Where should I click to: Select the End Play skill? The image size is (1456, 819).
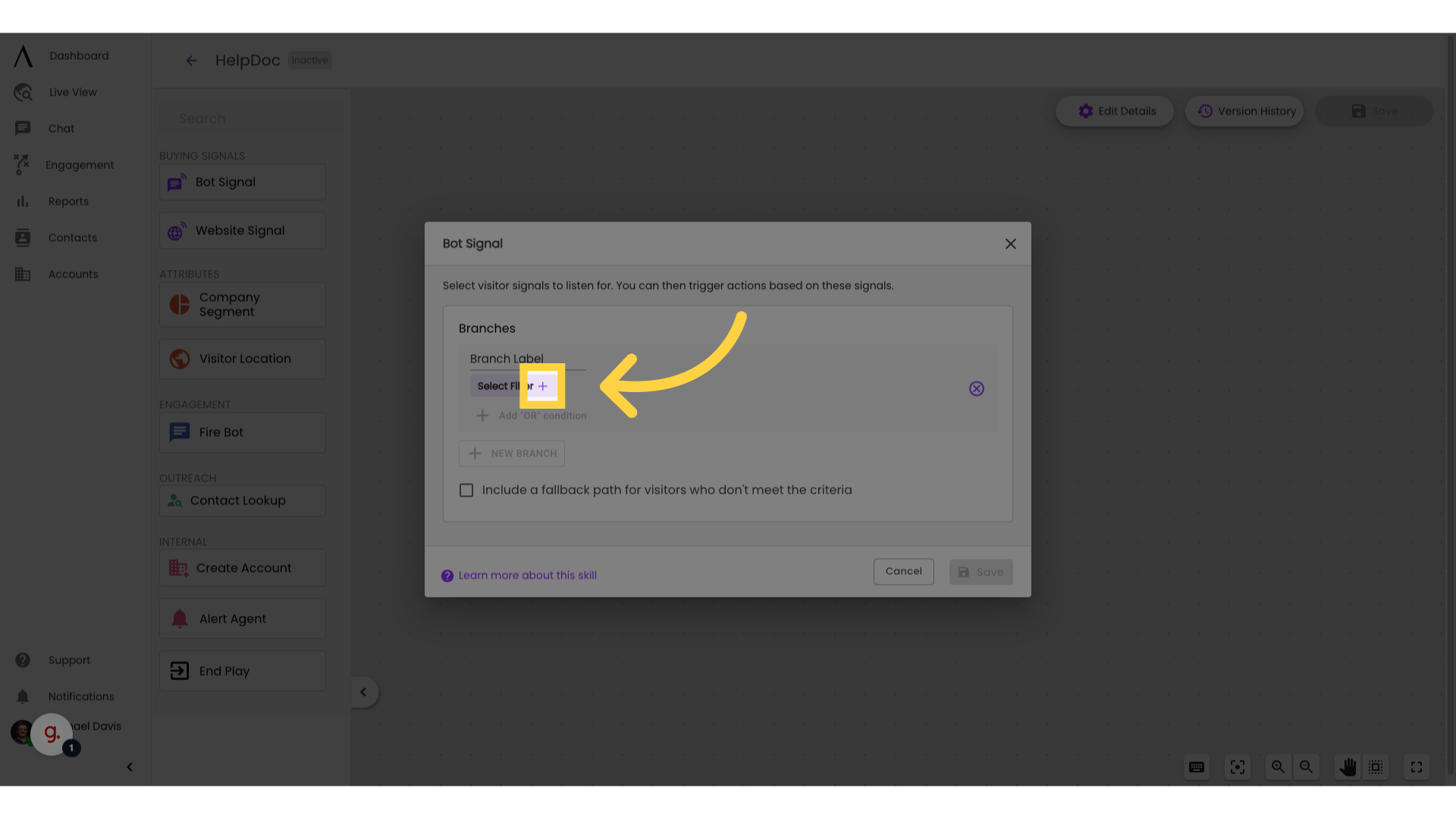click(x=242, y=670)
